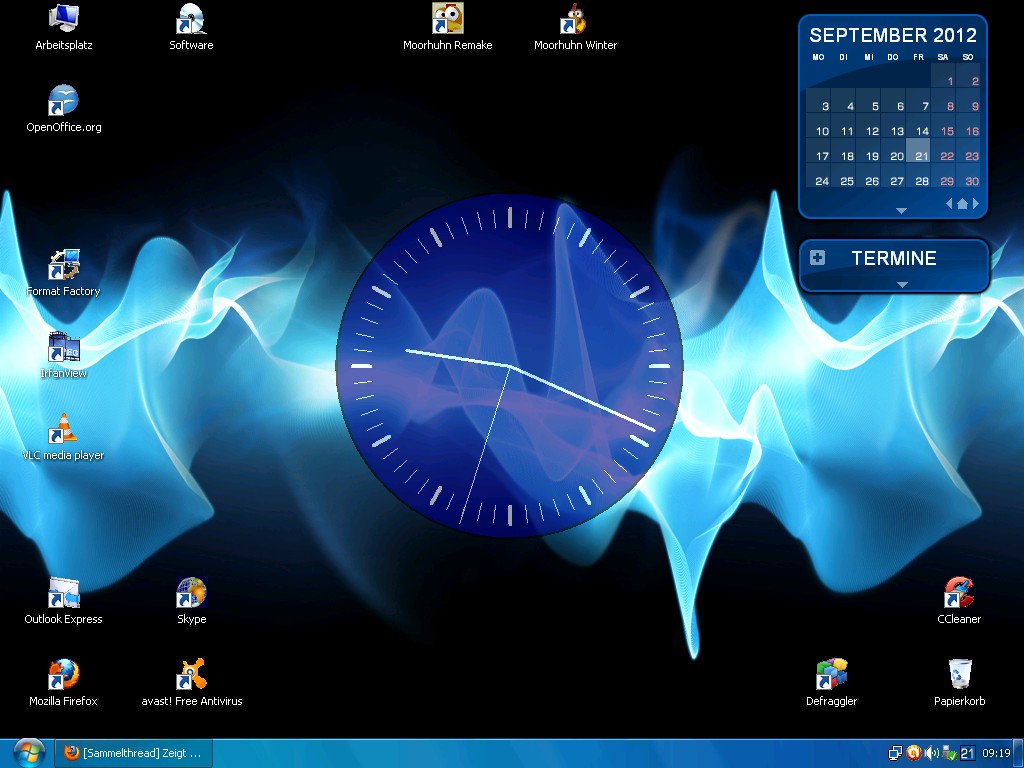Select day 14 in the calendar

coord(918,126)
